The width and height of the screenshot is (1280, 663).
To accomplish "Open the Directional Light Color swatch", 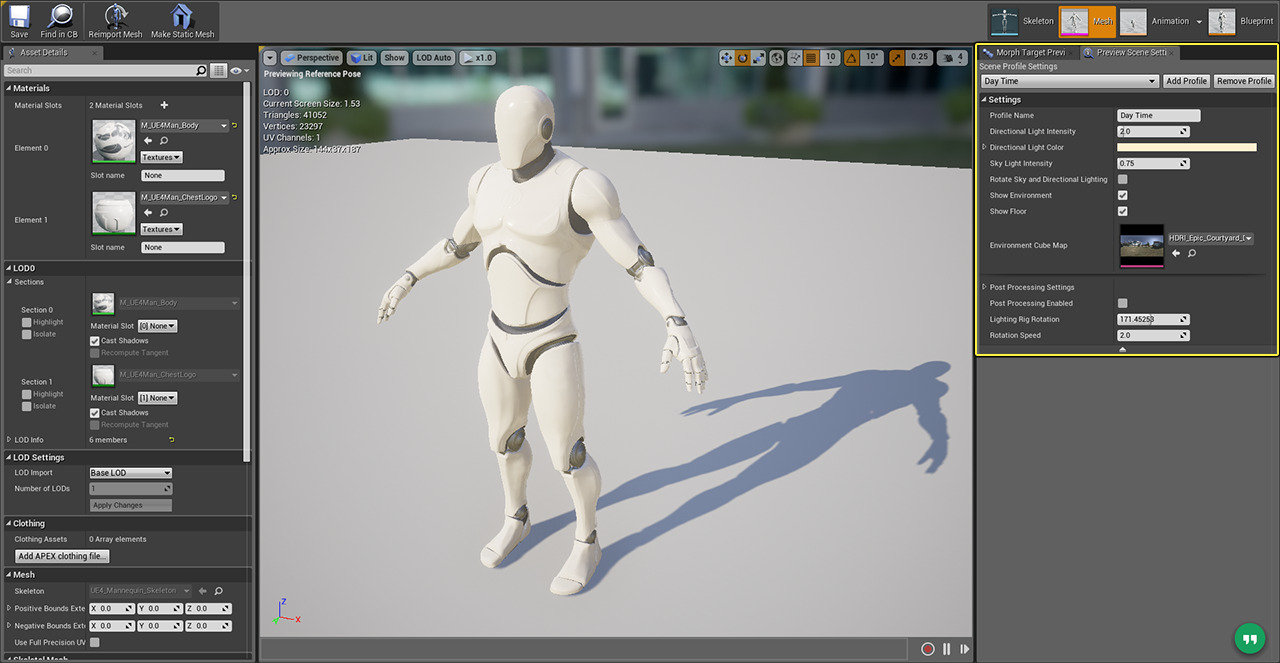I will click(1186, 148).
